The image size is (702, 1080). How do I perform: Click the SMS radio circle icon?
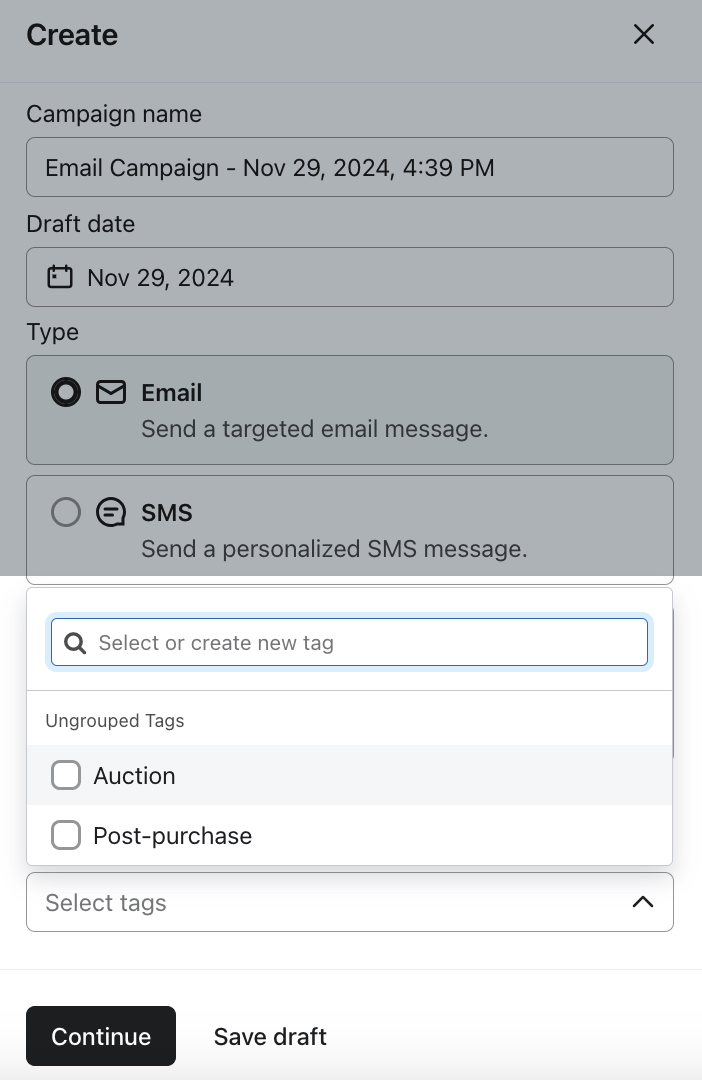tap(65, 512)
